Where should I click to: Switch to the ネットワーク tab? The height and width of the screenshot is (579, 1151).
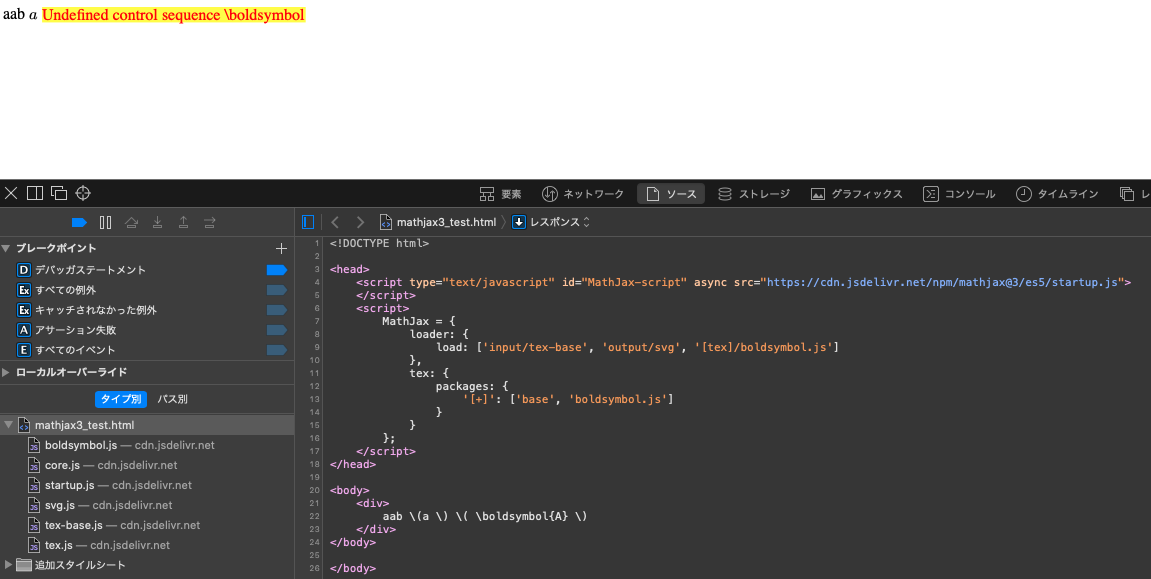(583, 194)
